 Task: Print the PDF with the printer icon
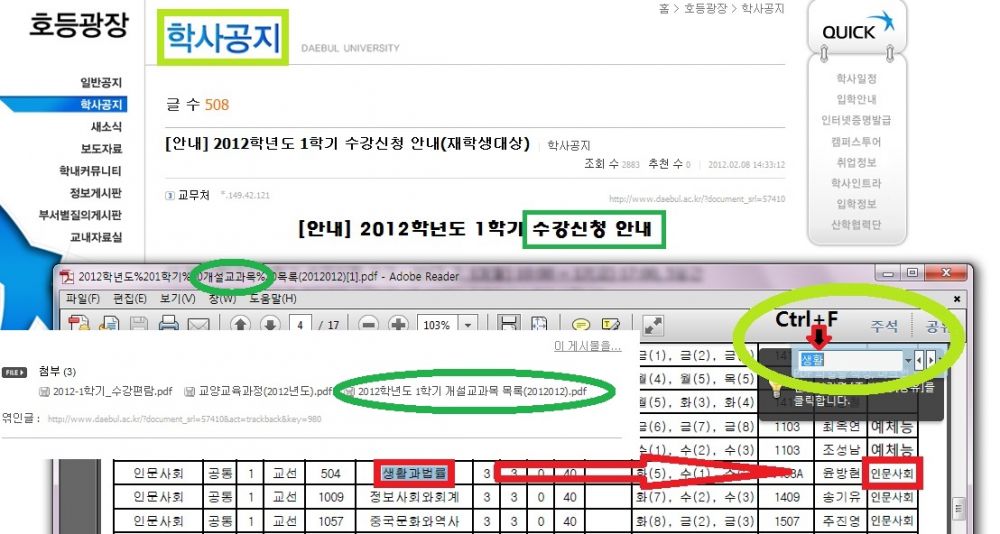click(x=168, y=323)
